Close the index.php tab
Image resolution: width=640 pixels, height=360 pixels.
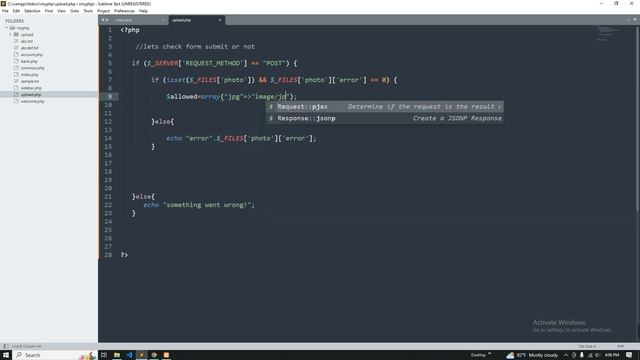point(163,20)
